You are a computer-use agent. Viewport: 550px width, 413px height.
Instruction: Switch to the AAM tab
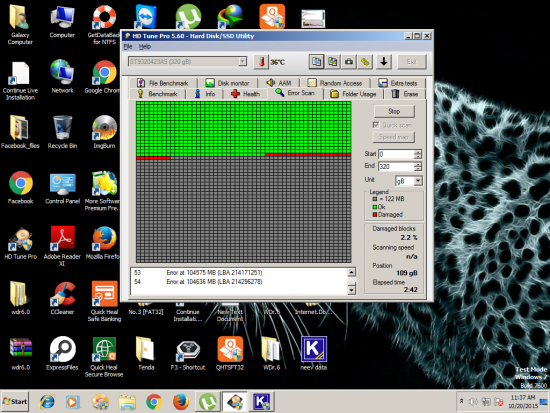click(x=279, y=83)
